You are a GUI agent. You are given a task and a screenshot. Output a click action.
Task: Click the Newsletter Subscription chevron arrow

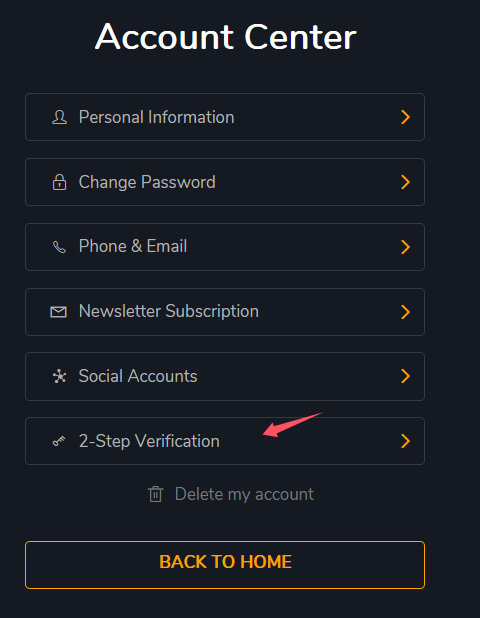click(406, 312)
